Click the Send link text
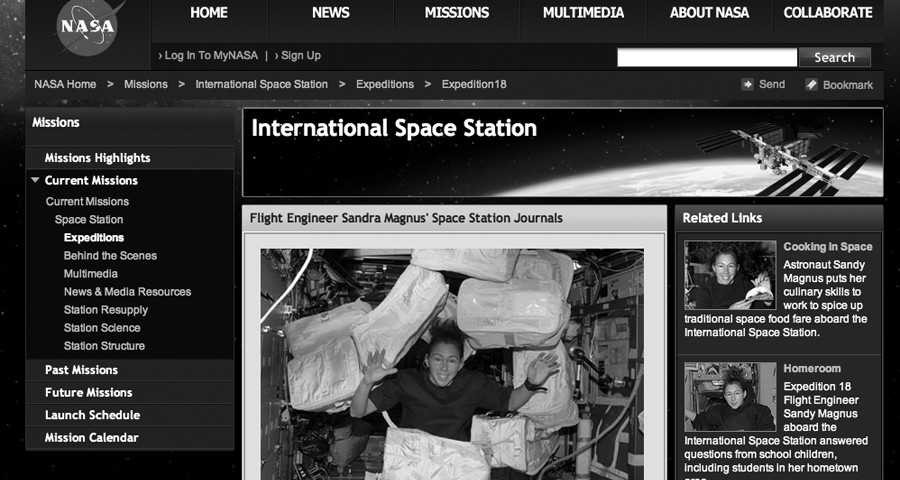900x480 pixels. [x=771, y=84]
